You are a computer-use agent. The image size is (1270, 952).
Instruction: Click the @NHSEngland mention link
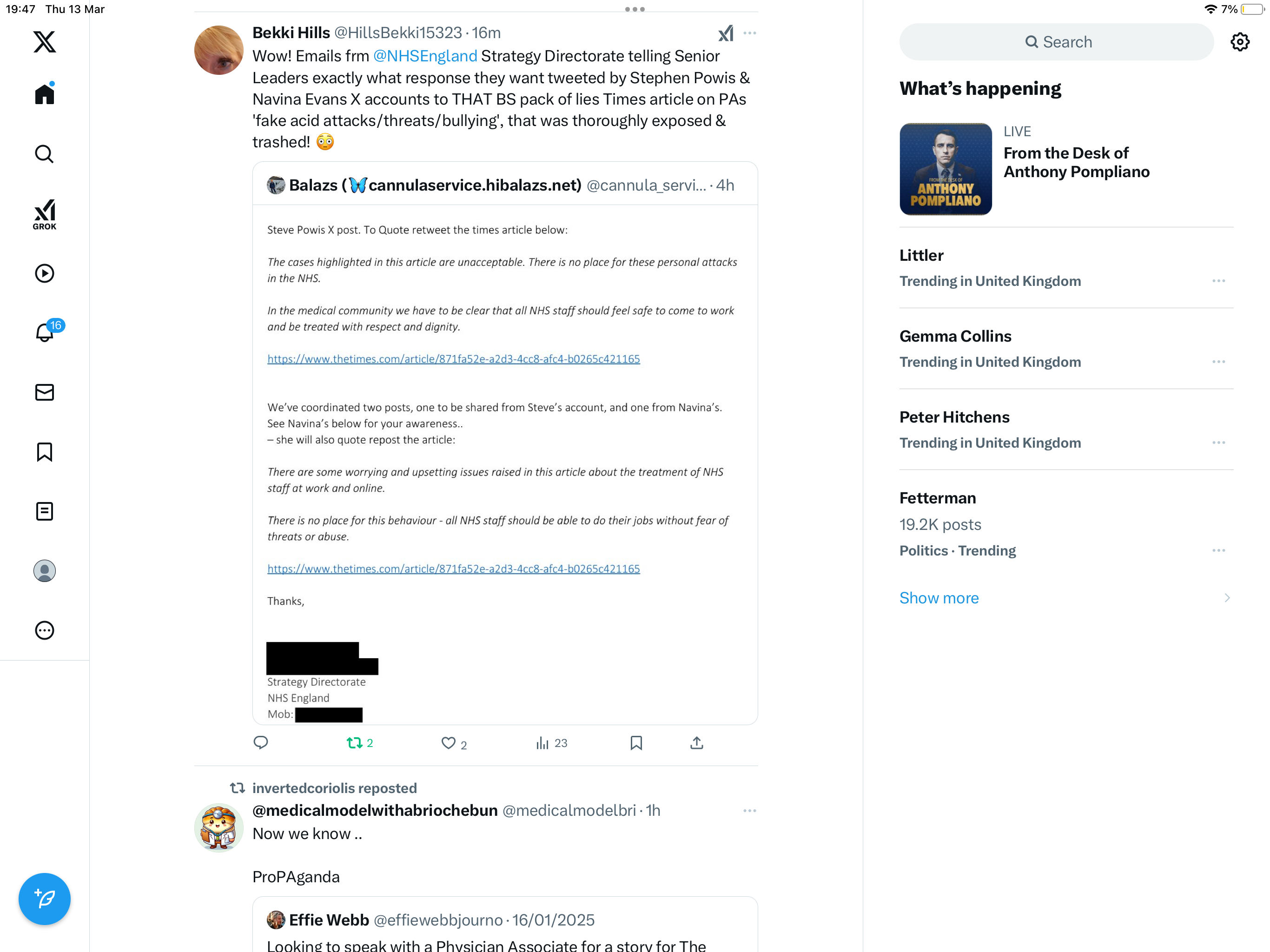425,56
